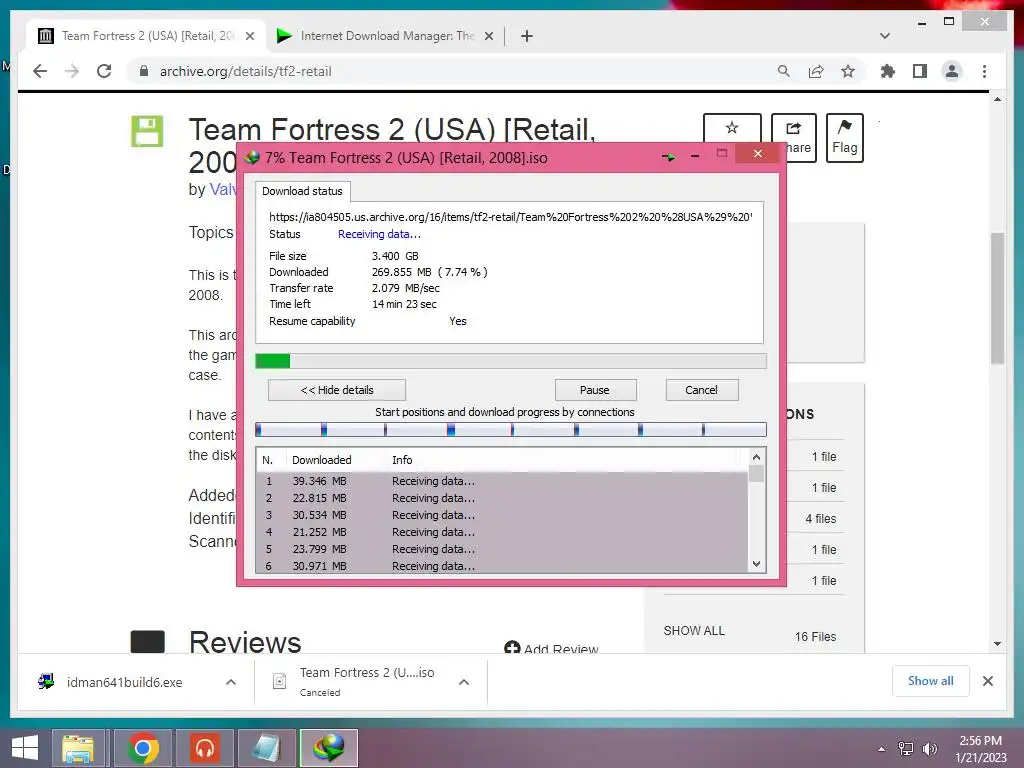Select connection row 1 with 39.346 MB

(502, 481)
